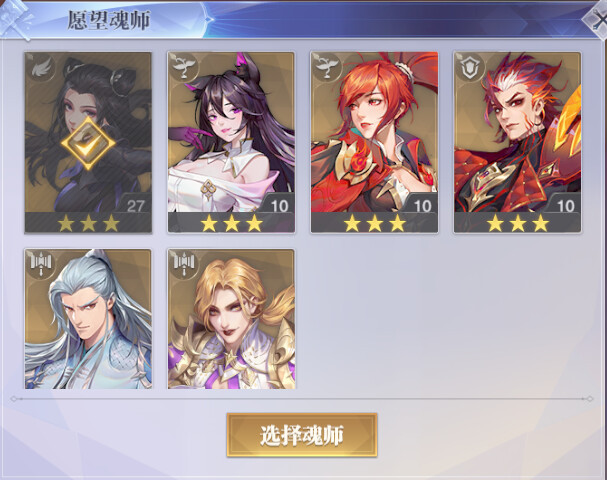Viewport: 607px width, 480px height.
Task: Click the three-star bar under the flame-haired man
Action: pos(518,223)
